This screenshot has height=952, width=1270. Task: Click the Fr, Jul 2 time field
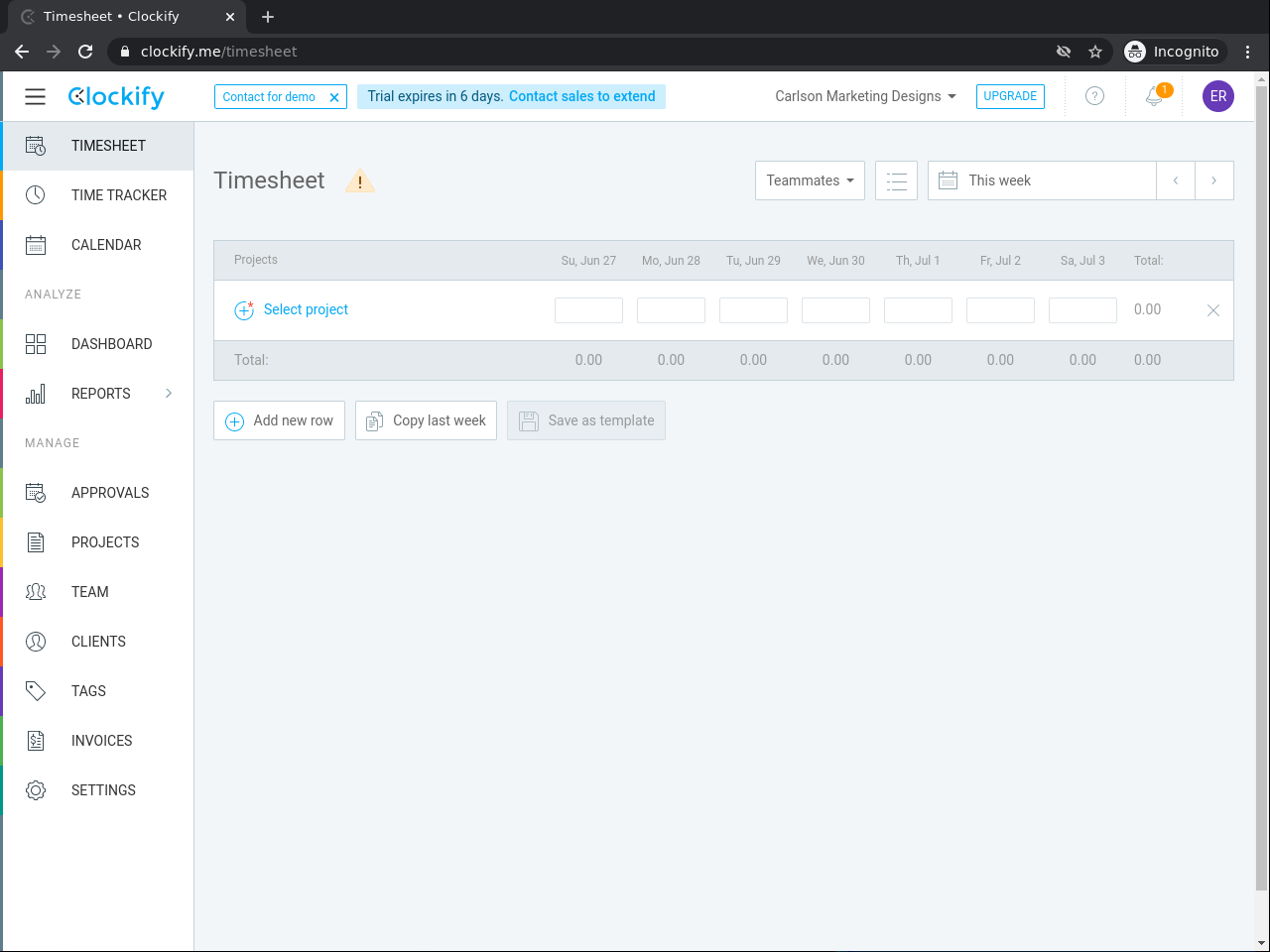click(1000, 310)
